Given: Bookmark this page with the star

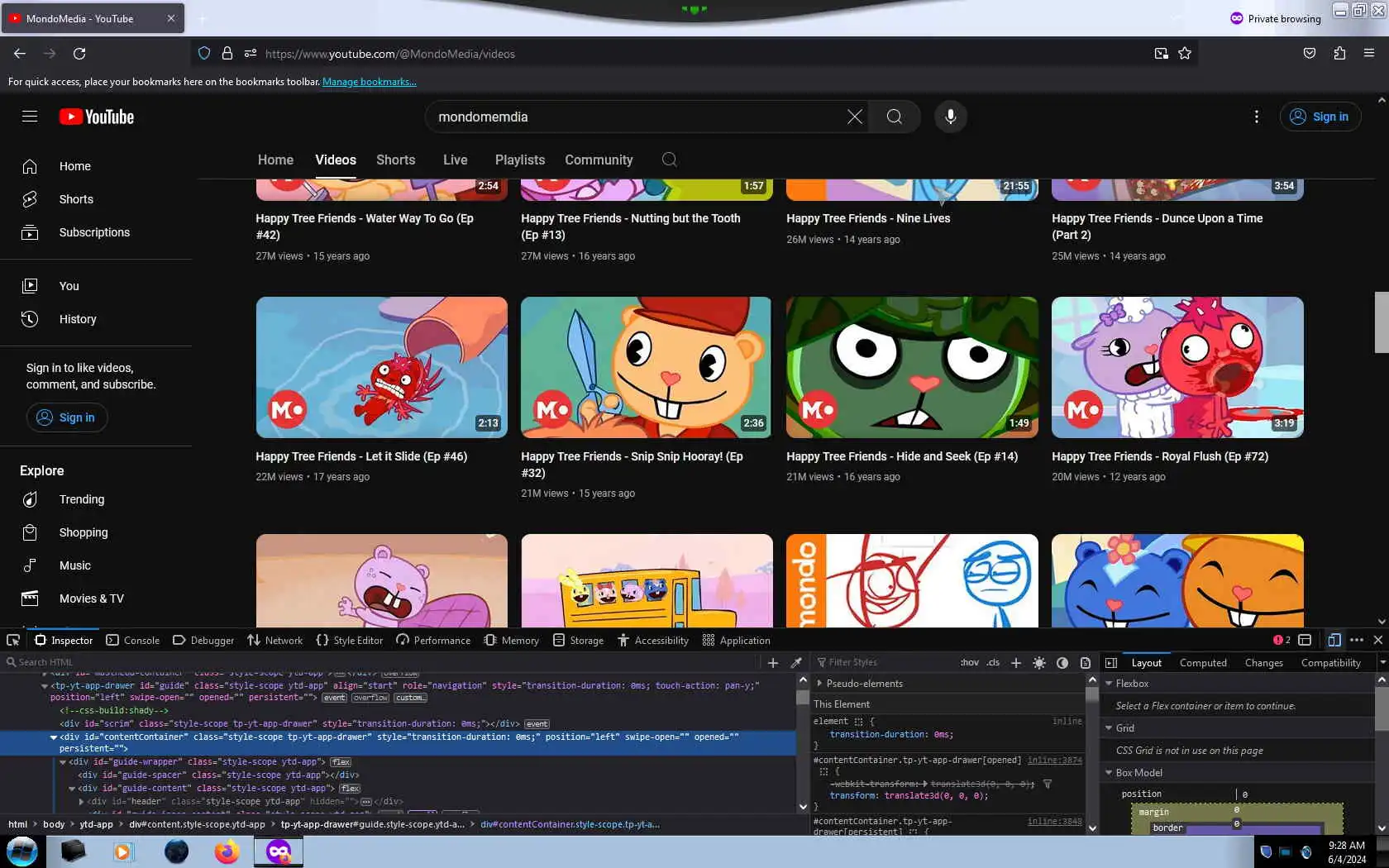Looking at the screenshot, I should pyautogui.click(x=1185, y=54).
